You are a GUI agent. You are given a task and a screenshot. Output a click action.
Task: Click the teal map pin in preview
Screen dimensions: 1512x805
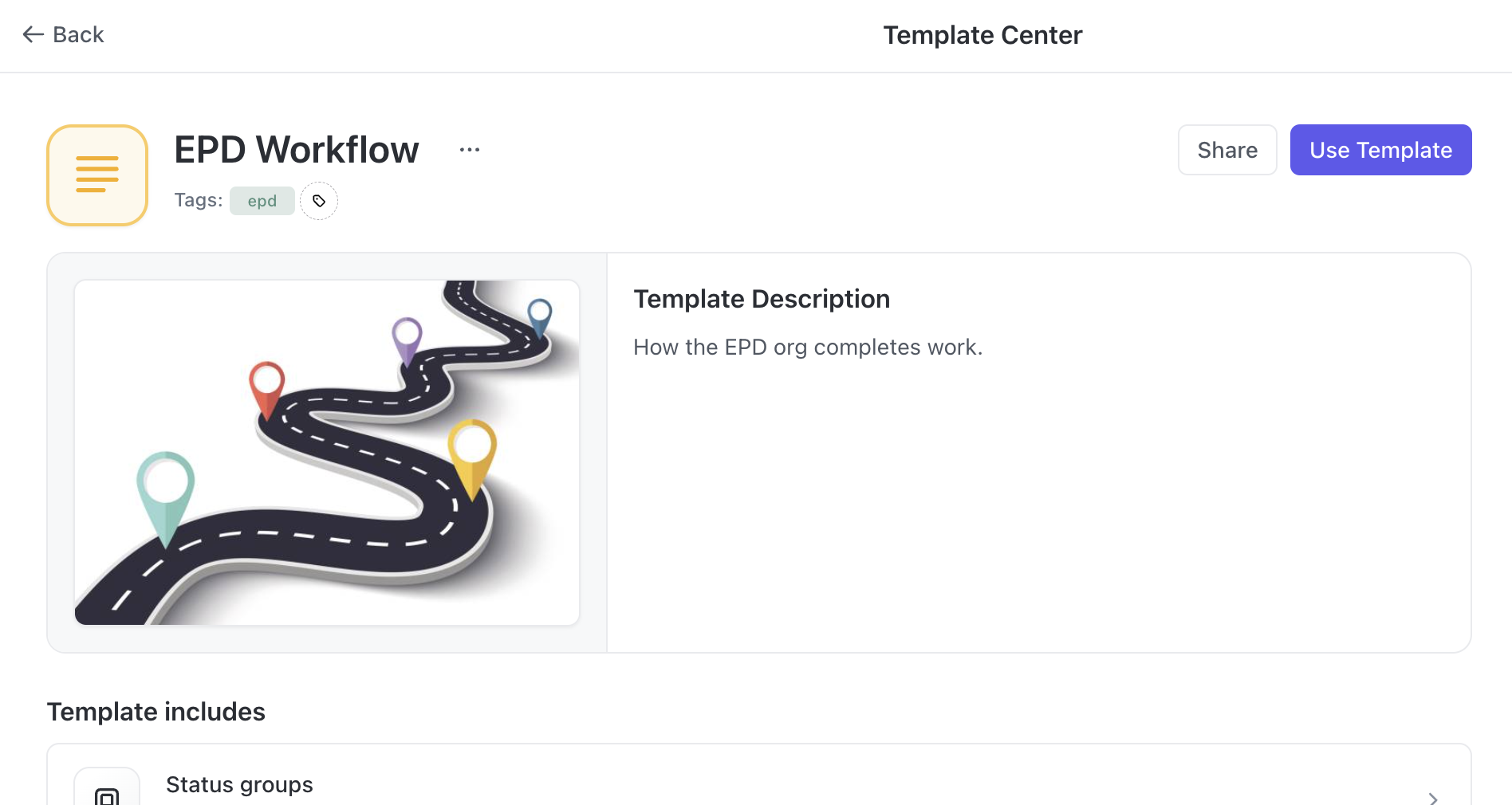pos(166,488)
